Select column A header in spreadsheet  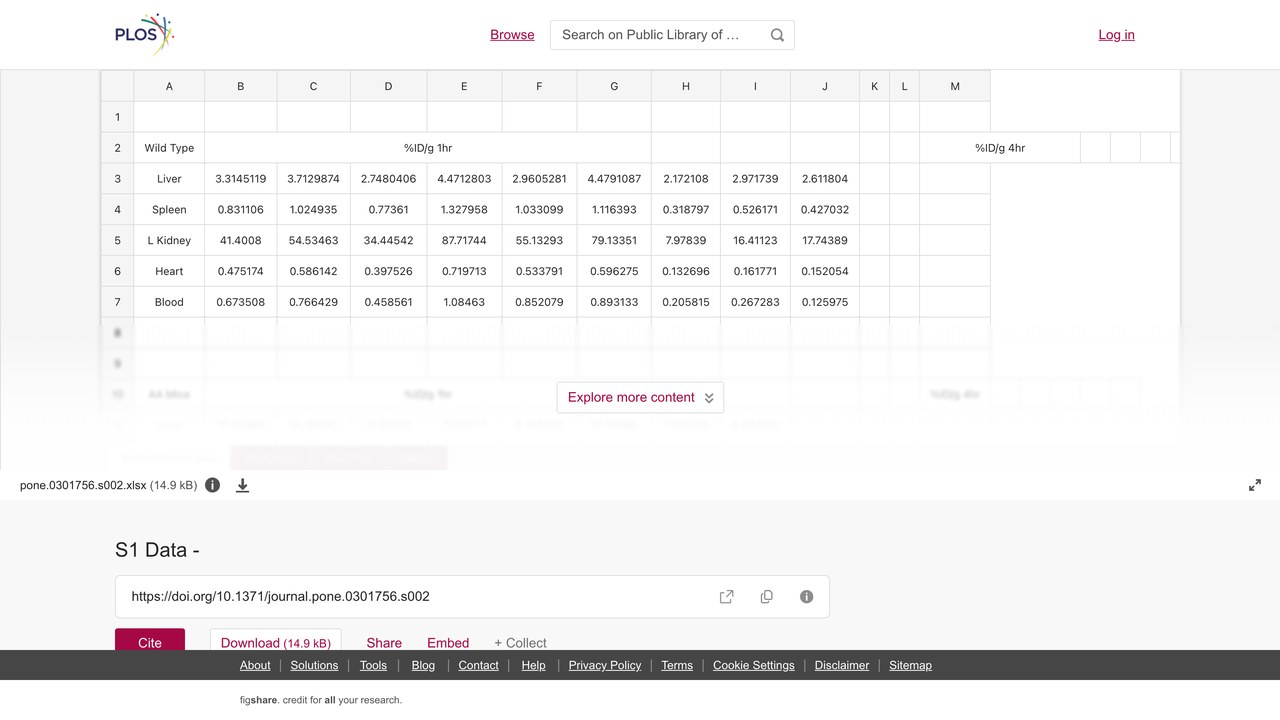point(169,86)
